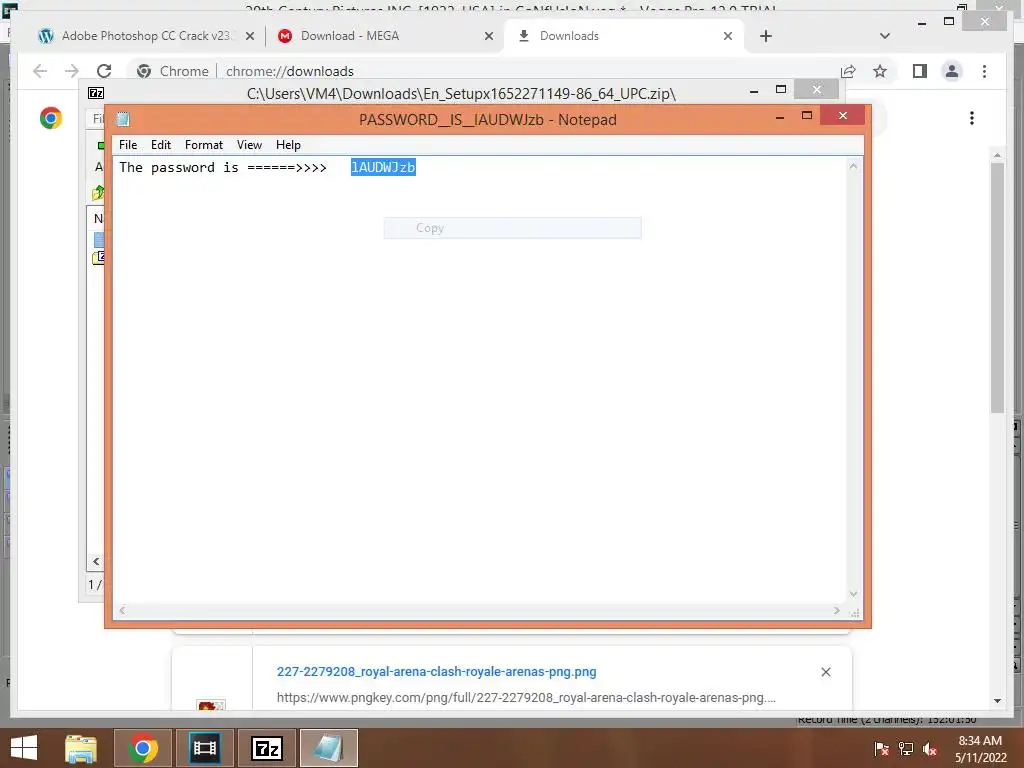
Task: Open the View menu in Notepad
Action: [249, 145]
